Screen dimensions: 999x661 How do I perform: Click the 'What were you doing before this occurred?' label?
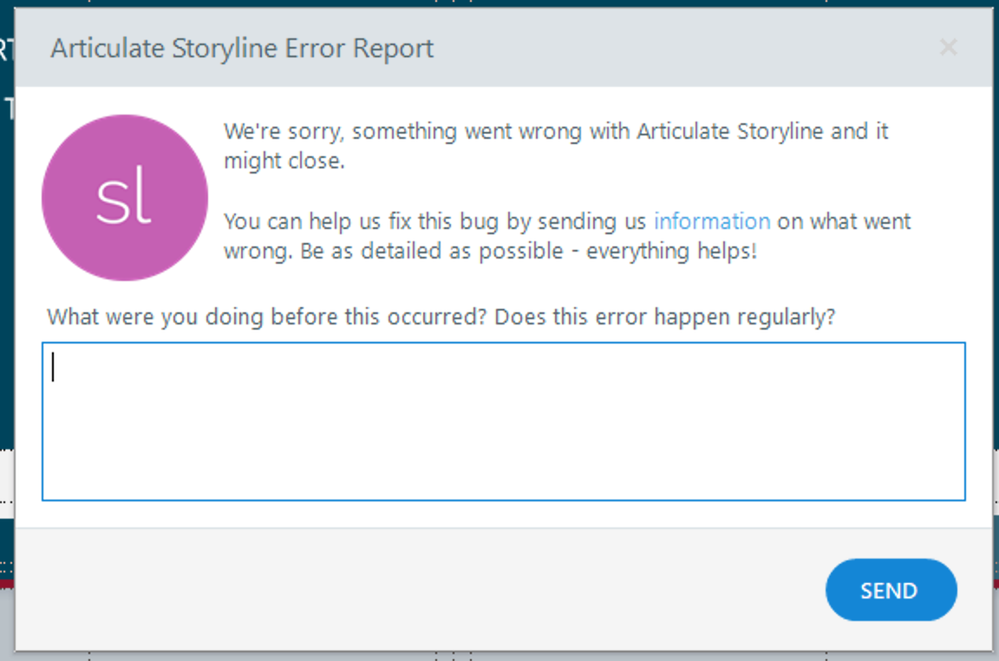coord(267,317)
